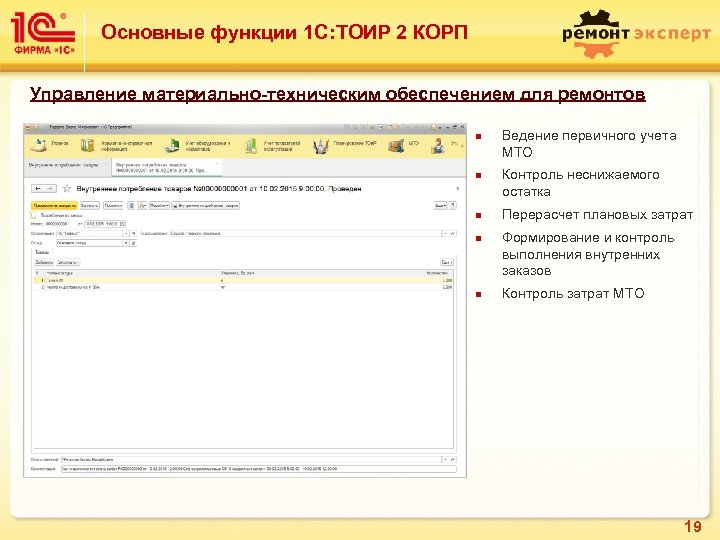Click into the Ответственный field
This screenshot has width=720, height=540.
(x=251, y=459)
